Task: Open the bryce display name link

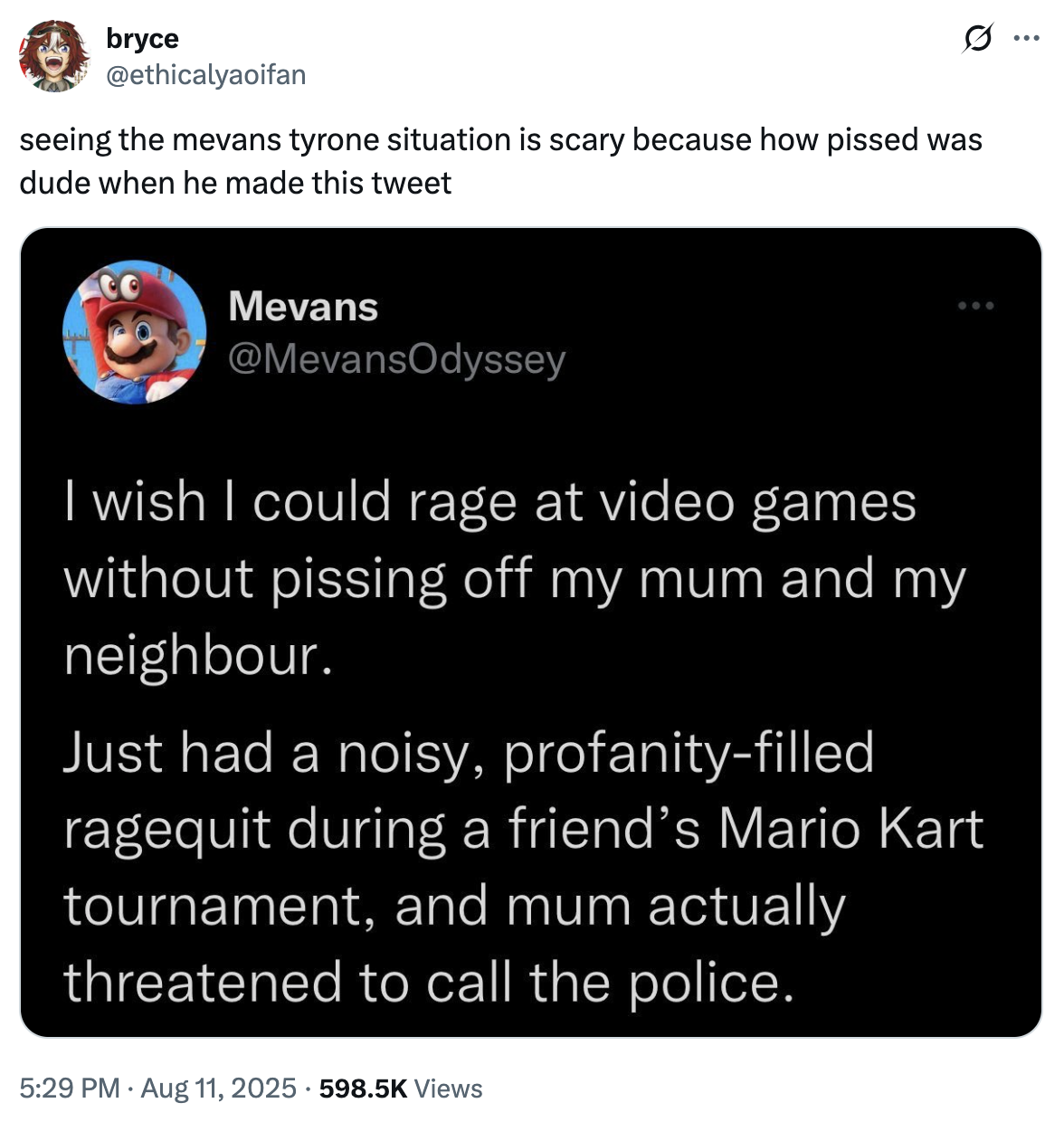Action: pos(142,39)
